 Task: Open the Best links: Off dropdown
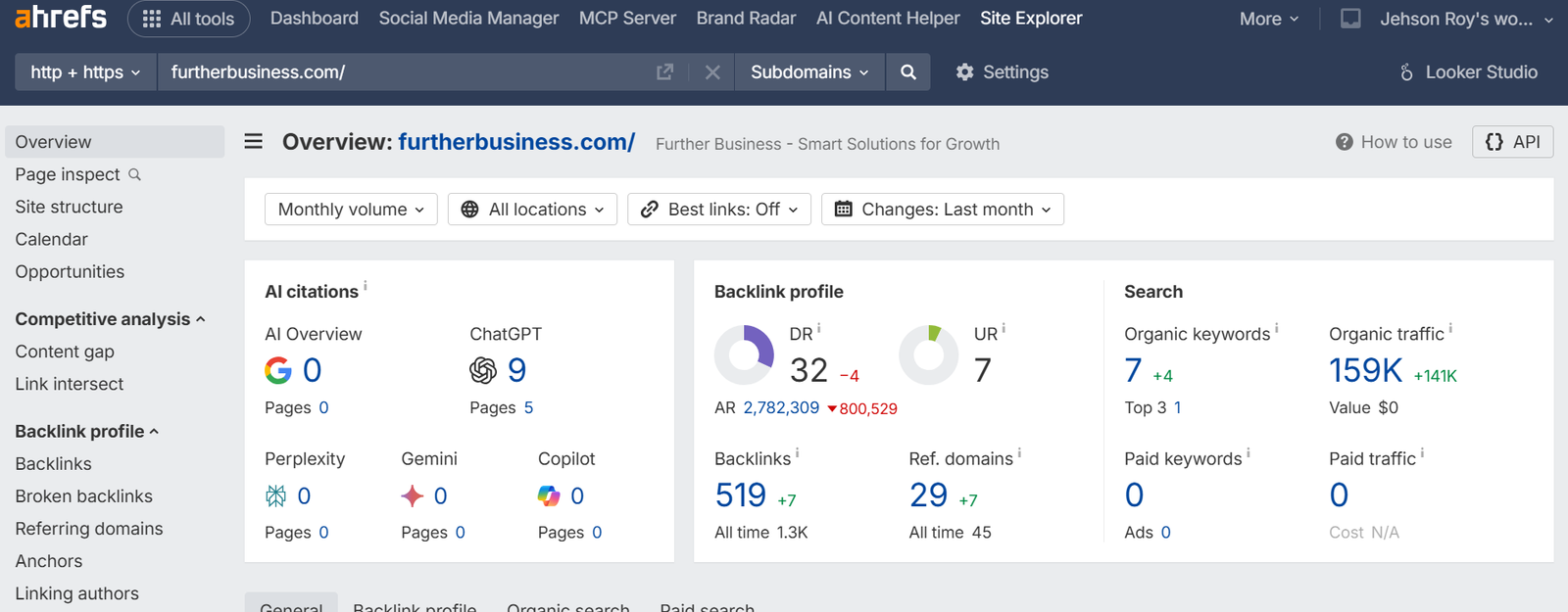[719, 210]
